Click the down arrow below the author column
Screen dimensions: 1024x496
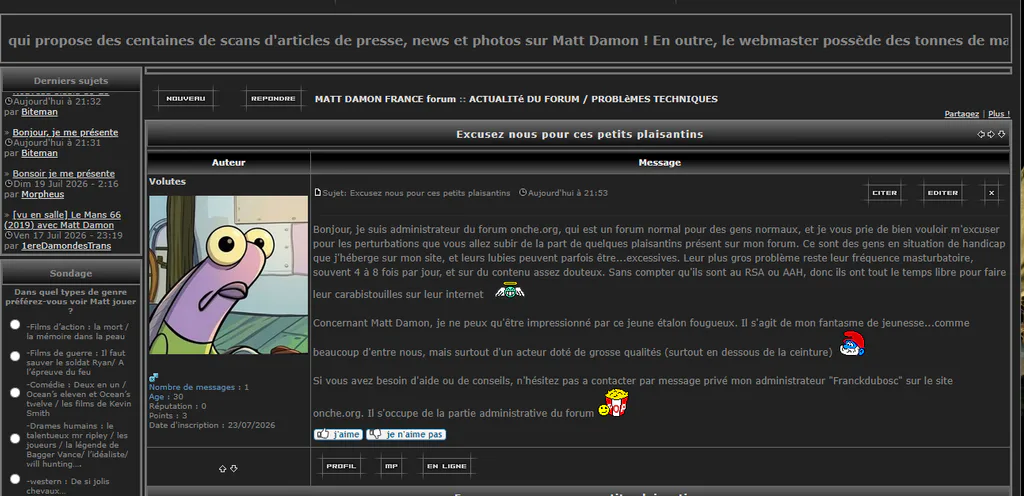234,469
